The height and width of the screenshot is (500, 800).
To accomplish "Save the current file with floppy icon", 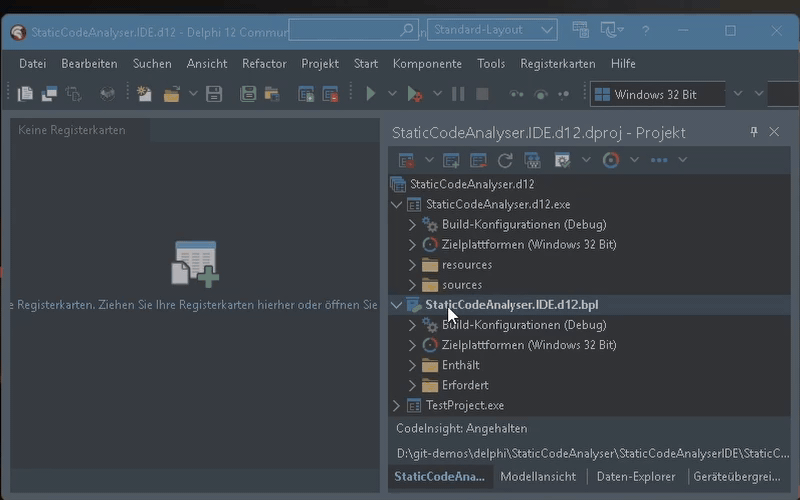I will coord(214,94).
